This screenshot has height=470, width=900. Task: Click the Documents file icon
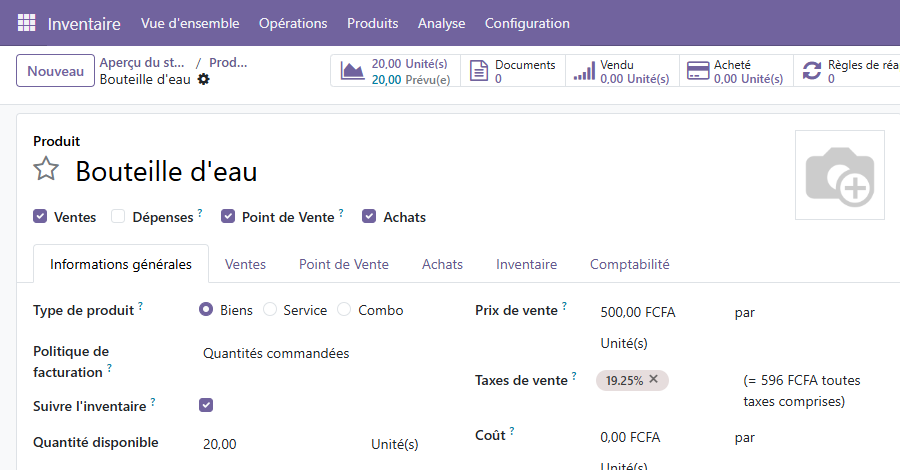(x=478, y=71)
